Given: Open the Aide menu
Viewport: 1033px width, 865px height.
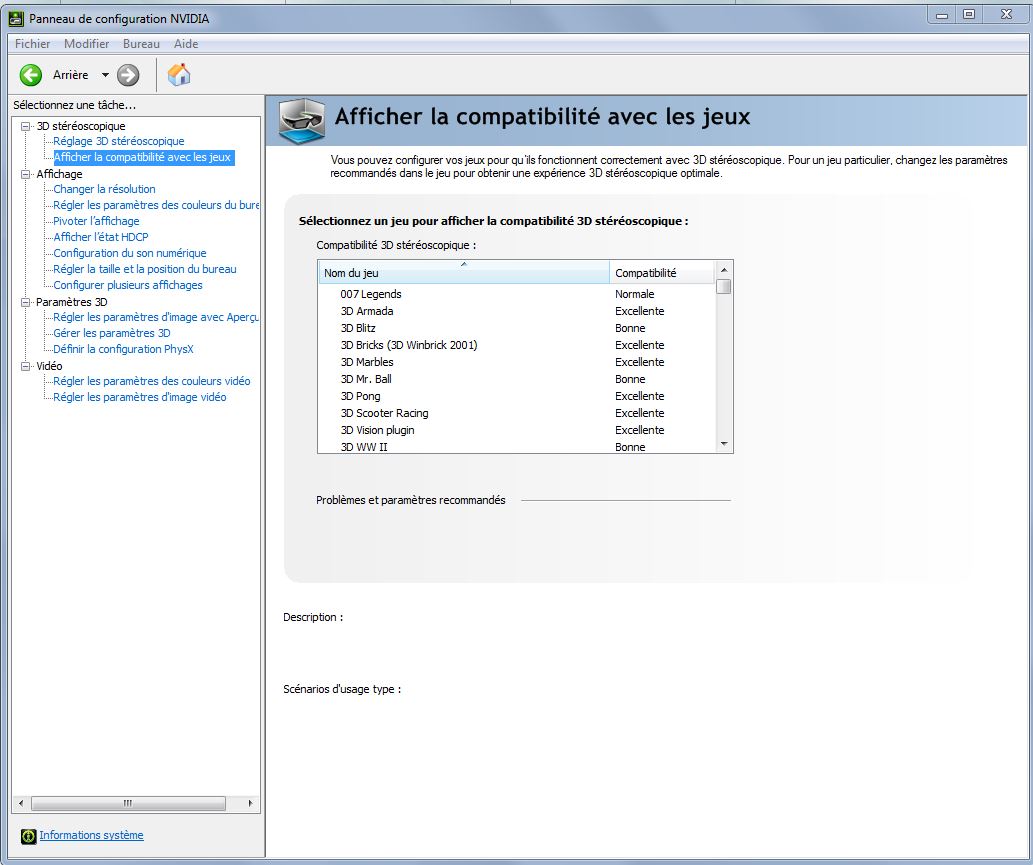Looking at the screenshot, I should pos(186,44).
